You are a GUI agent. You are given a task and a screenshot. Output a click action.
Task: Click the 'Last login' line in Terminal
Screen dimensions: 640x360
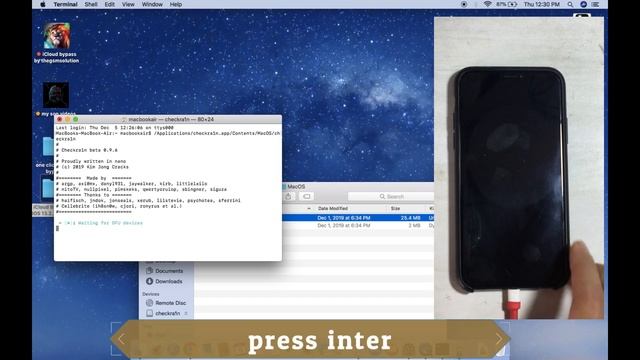[115, 128]
